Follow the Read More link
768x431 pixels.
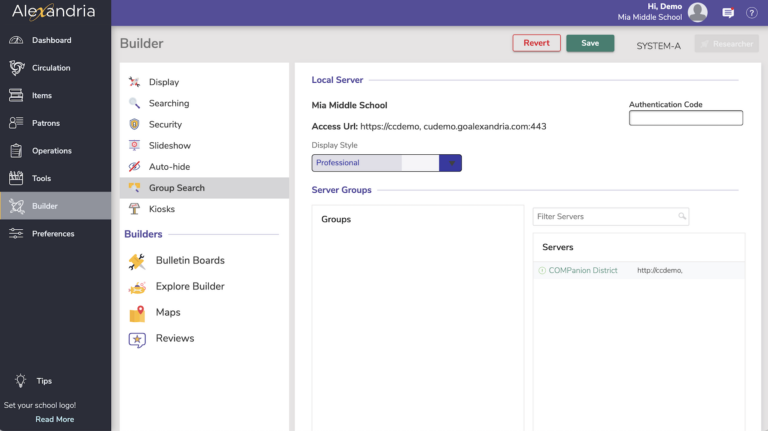coord(55,419)
